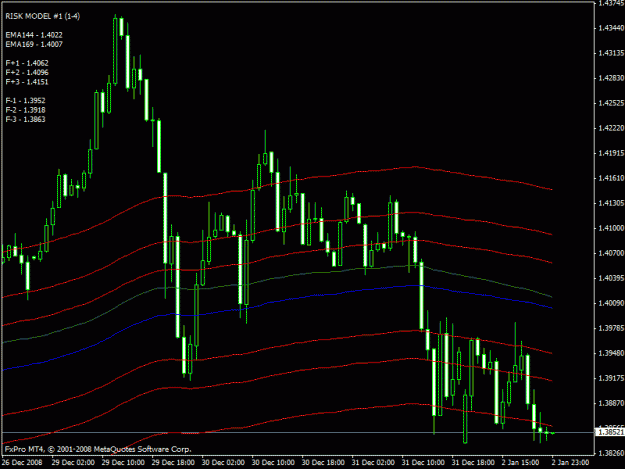
Task: Click the '29 Dec 02:00' time axis label
Action: point(73,463)
